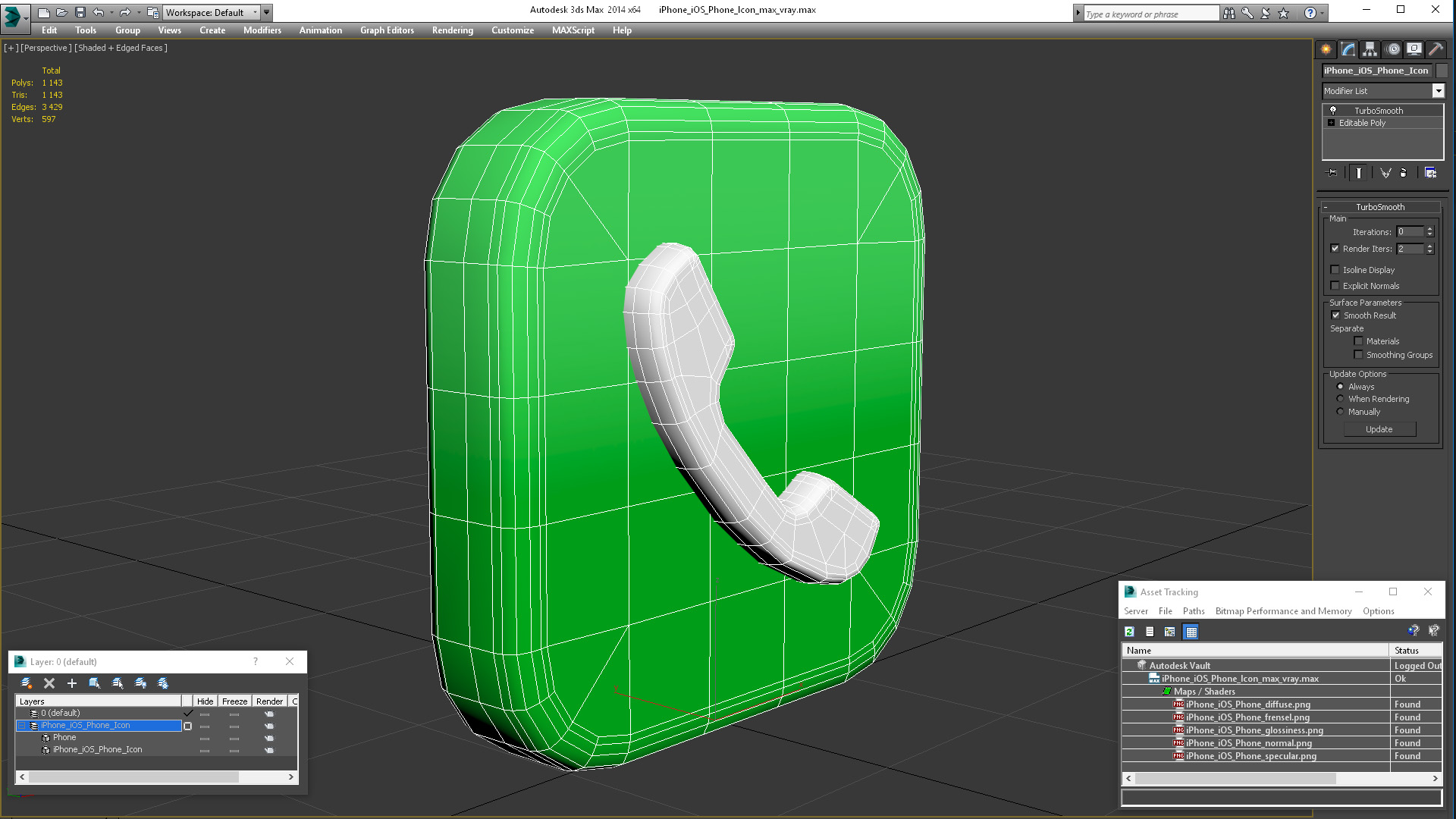Image resolution: width=1456 pixels, height=819 pixels.
Task: Select When Rendering update option
Action: click(x=1340, y=399)
